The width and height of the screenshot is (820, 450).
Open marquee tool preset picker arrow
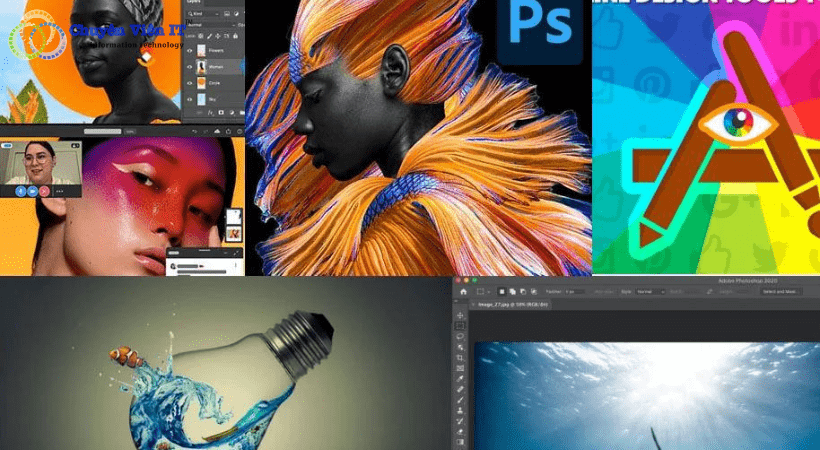[x=488, y=292]
